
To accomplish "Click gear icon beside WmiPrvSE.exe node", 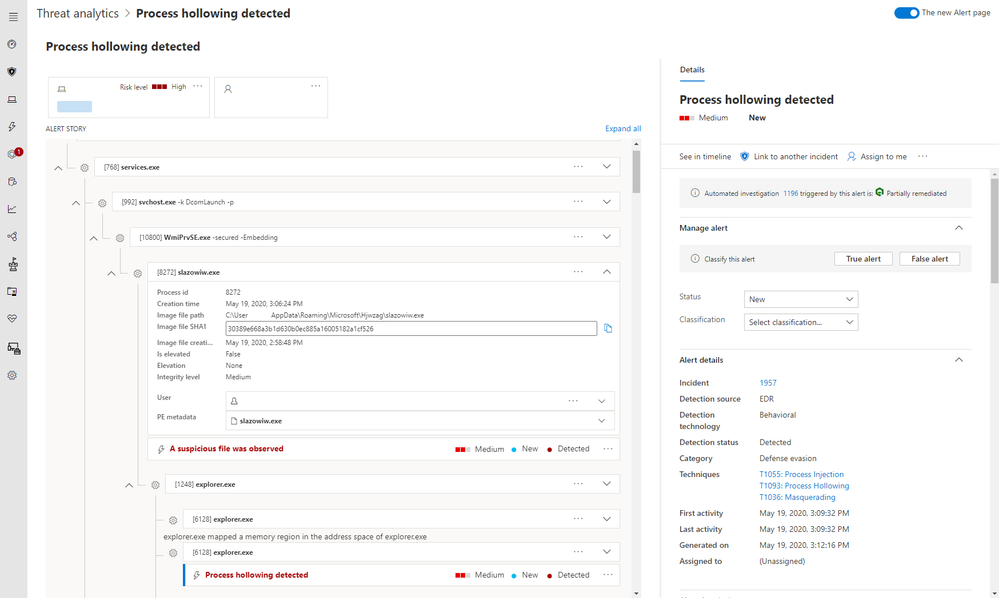I will pos(120,238).
